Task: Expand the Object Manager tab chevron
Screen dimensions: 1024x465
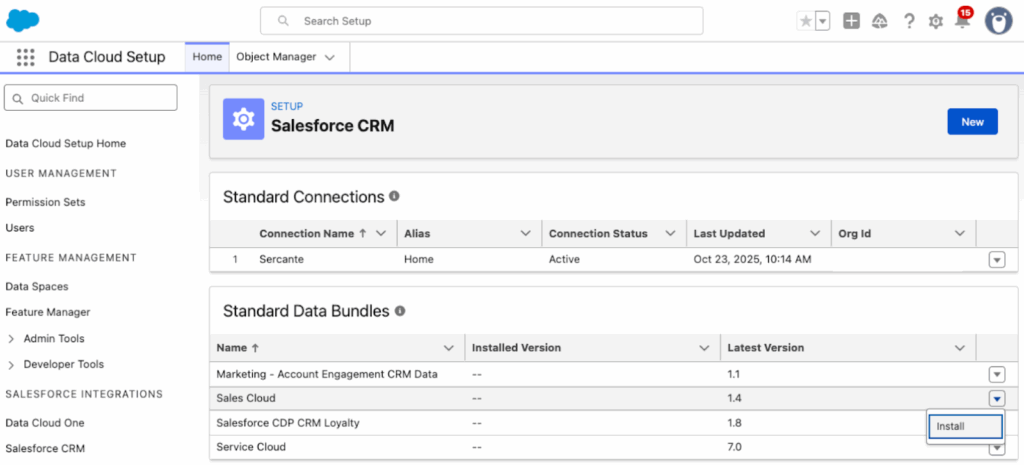Action: 330,57
